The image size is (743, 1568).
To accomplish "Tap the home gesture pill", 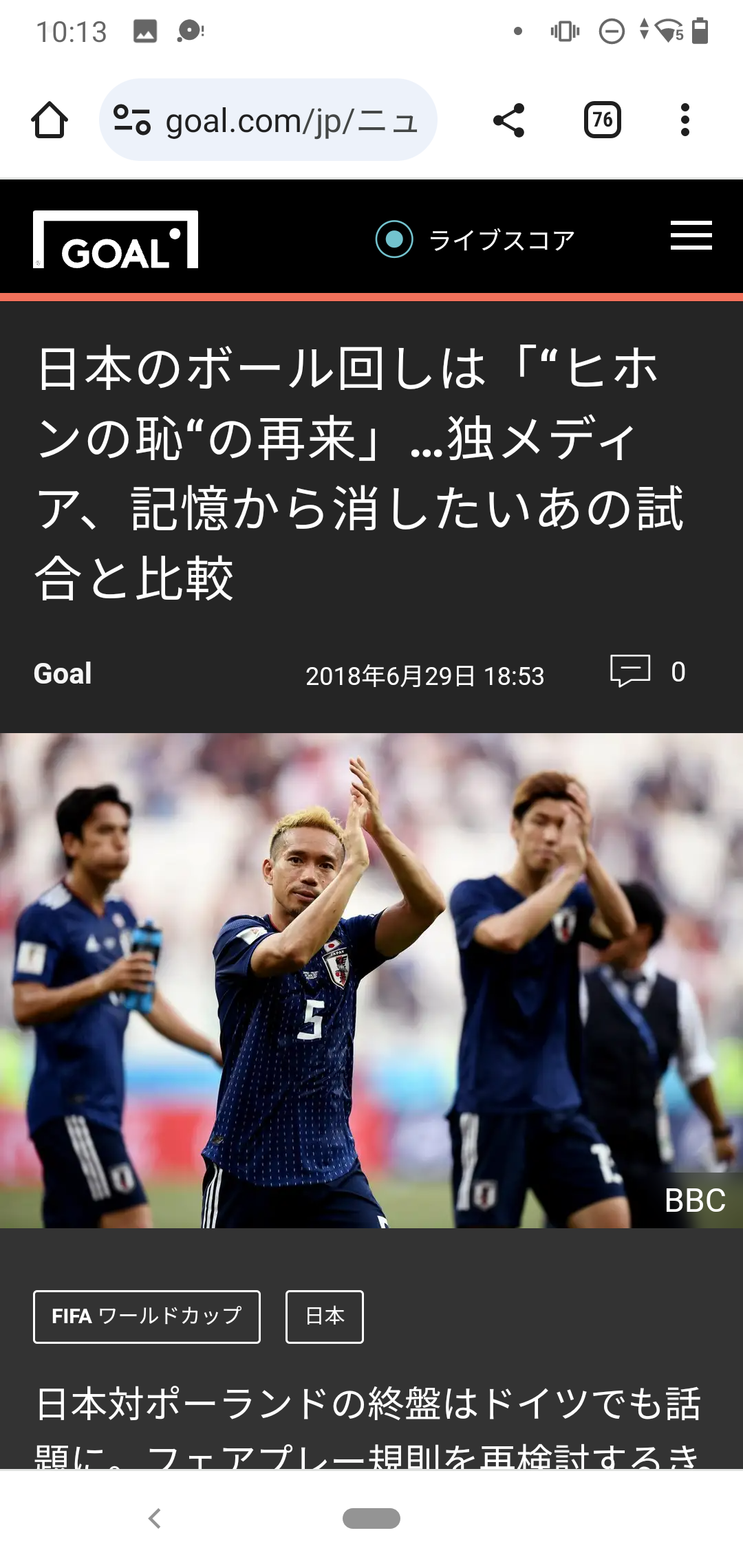I will (371, 1518).
